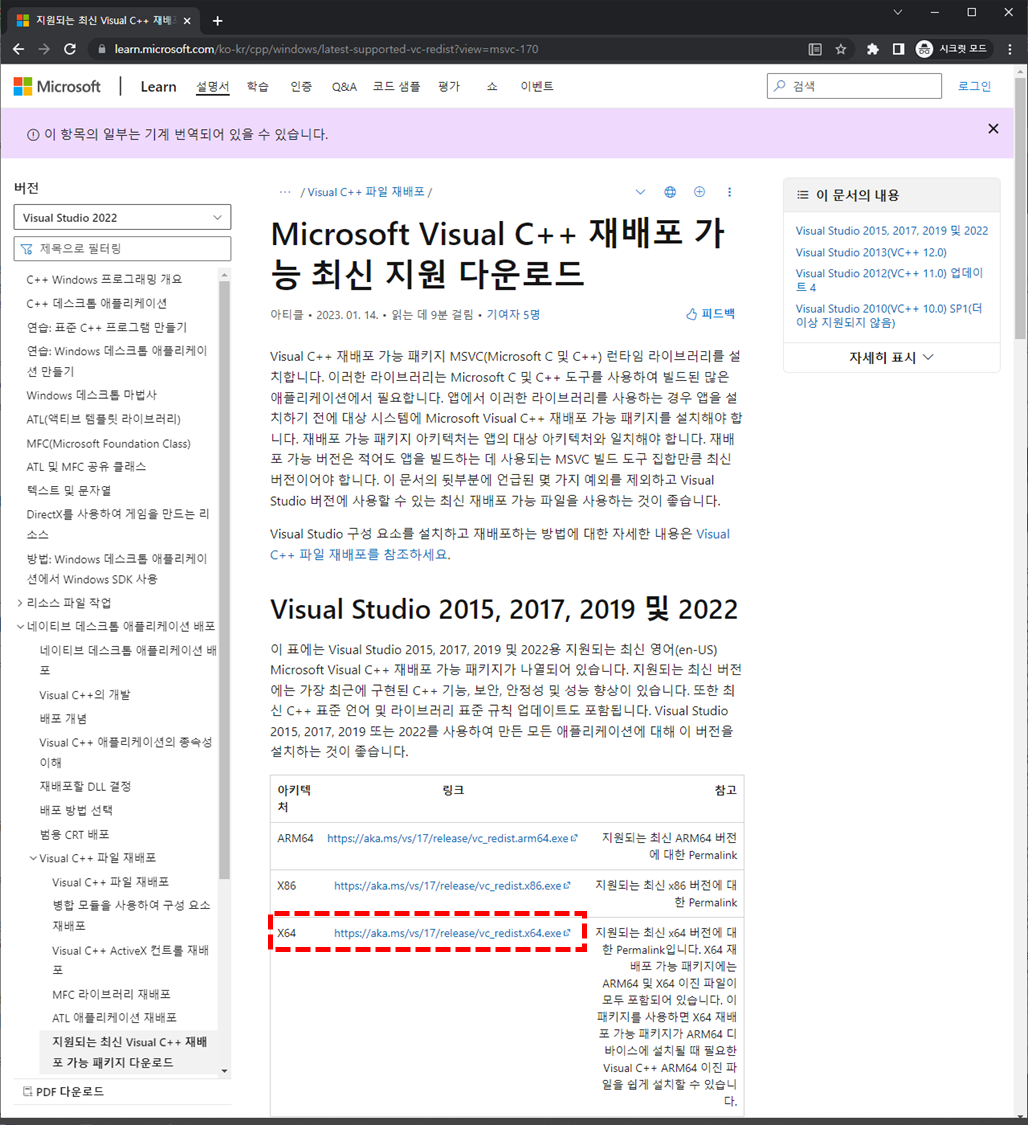The width and height of the screenshot is (1028, 1125).
Task: Click the 로그인 link
Action: [x=973, y=86]
